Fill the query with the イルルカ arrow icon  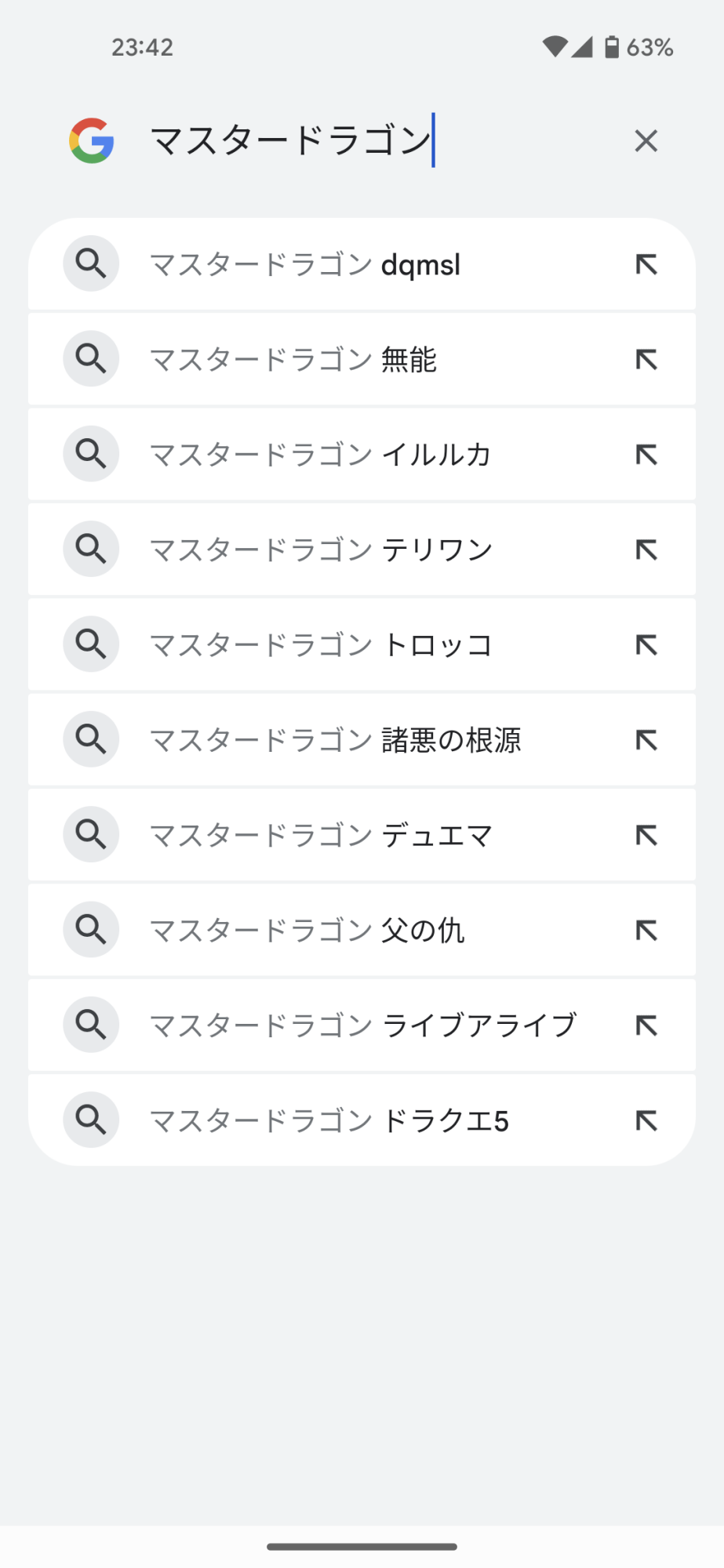(646, 455)
